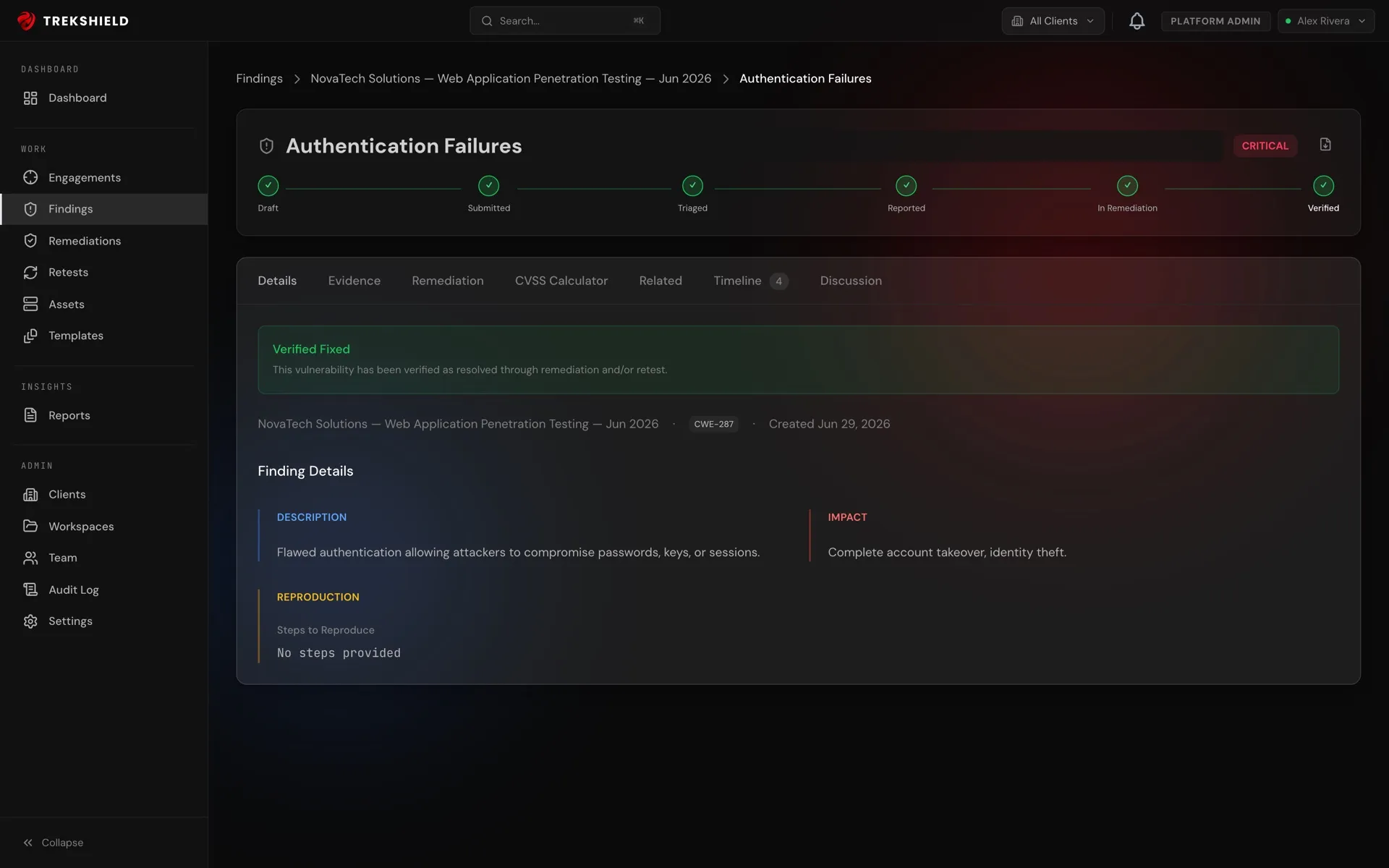Click the Triaged stage checkmark circle

tap(692, 186)
